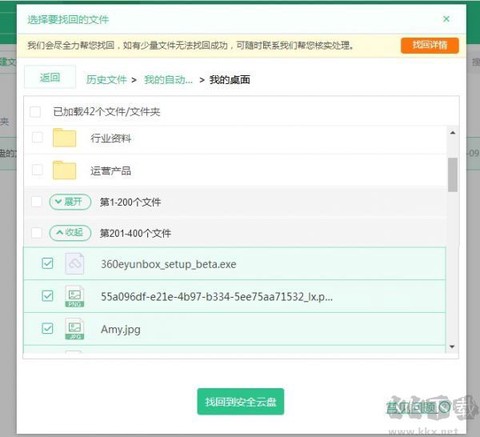Image resolution: width=480 pixels, height=437 pixels.
Task: Click the JPG icon beside Amy.jpg
Action: [x=75, y=329]
